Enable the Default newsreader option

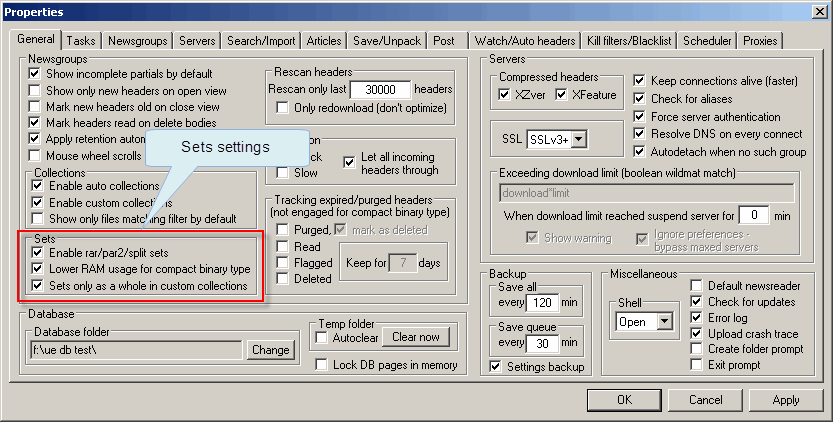[697, 285]
